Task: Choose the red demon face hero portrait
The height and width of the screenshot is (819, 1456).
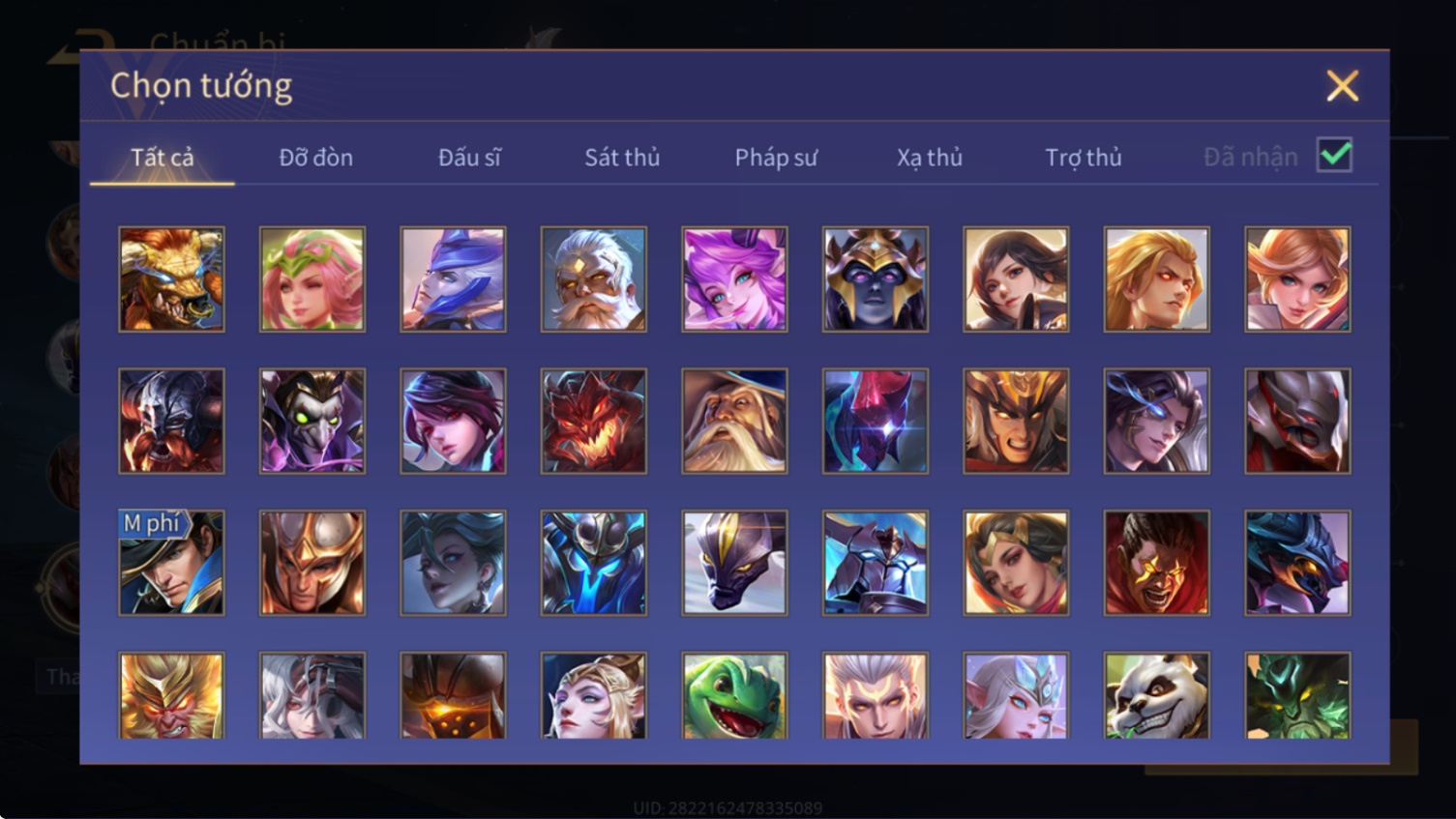Action: pos(593,421)
